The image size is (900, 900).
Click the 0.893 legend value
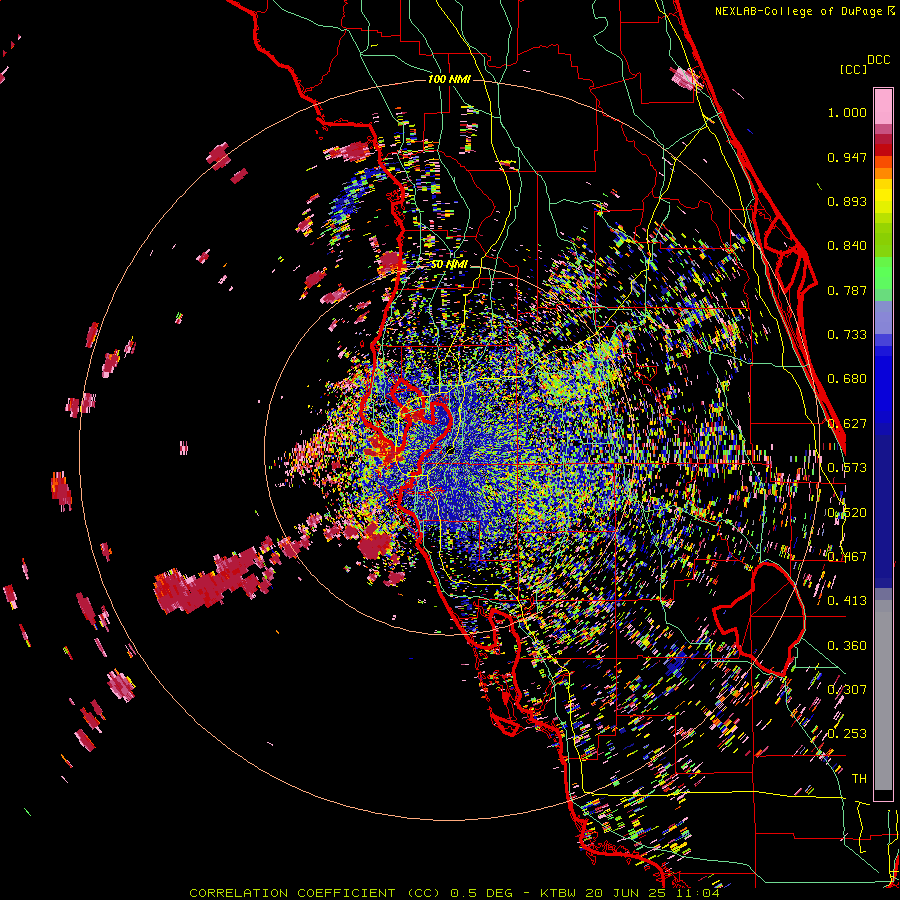[847, 201]
